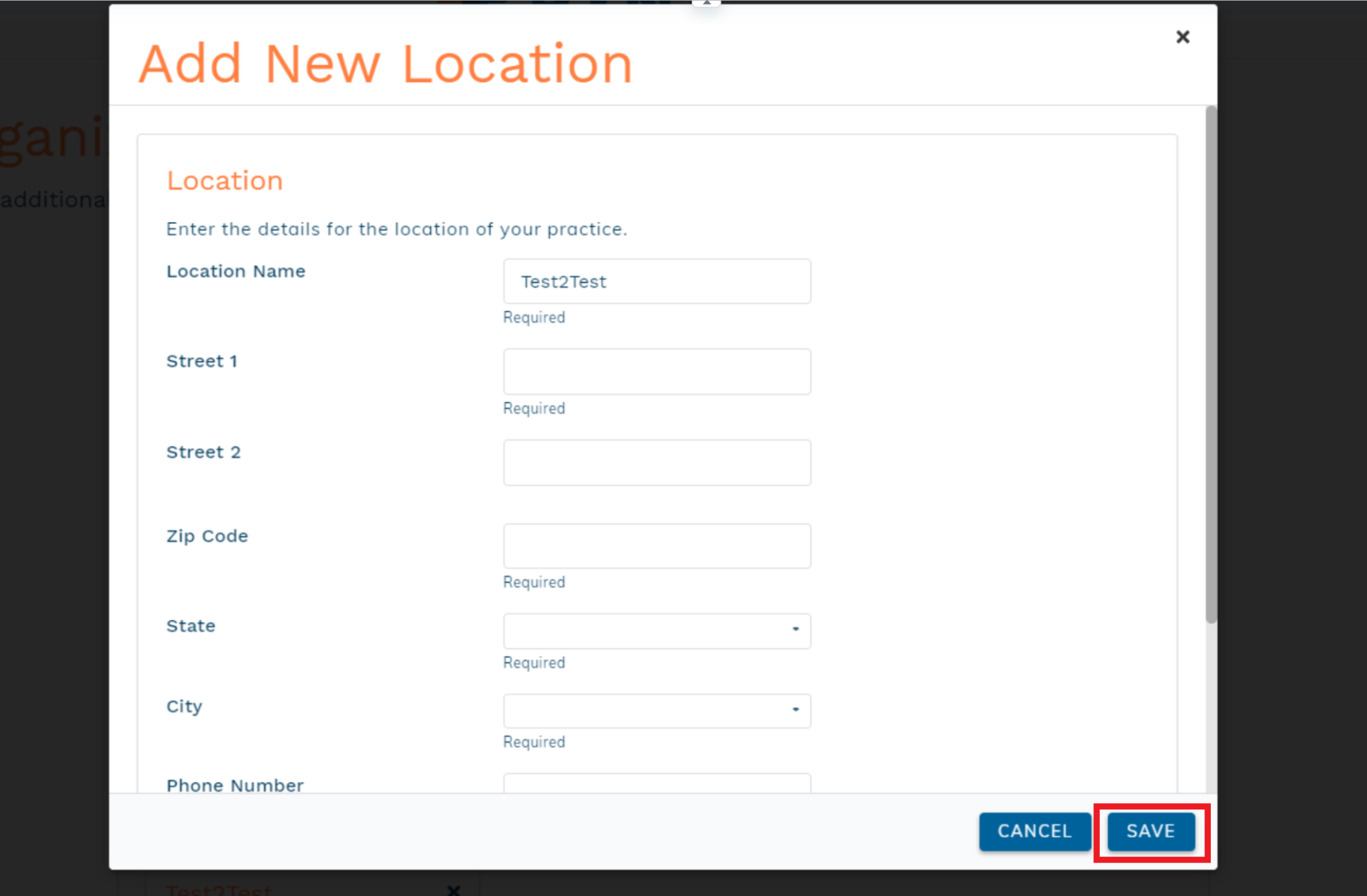This screenshot has width=1367, height=896.
Task: Close the Add New Location dialog
Action: (1182, 37)
